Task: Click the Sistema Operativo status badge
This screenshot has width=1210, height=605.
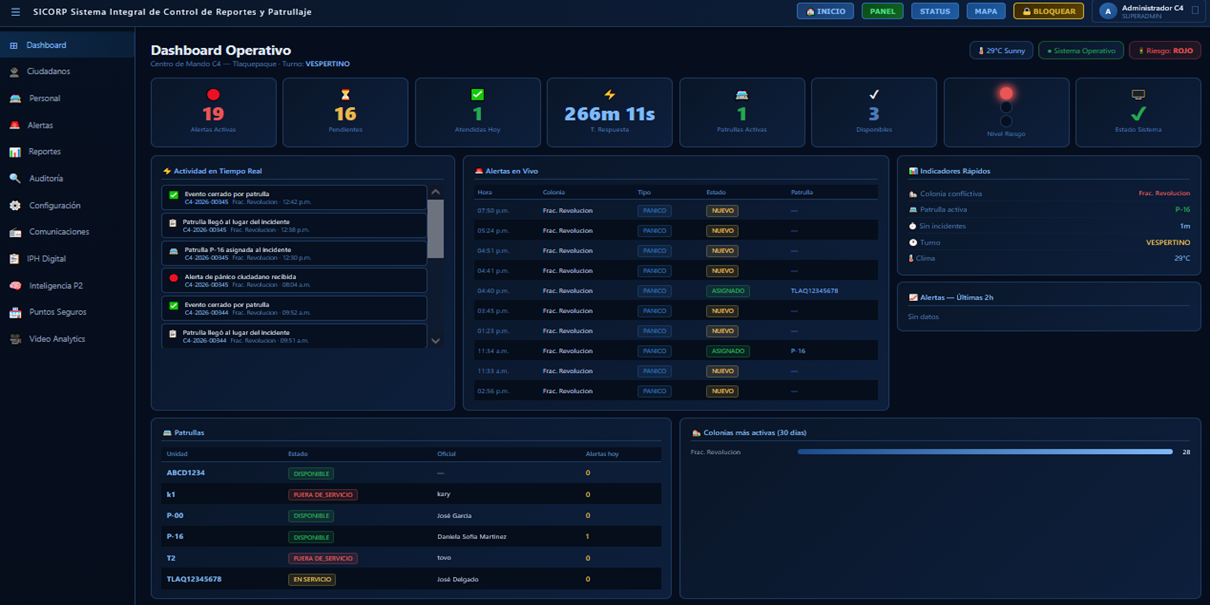Action: 1081,50
